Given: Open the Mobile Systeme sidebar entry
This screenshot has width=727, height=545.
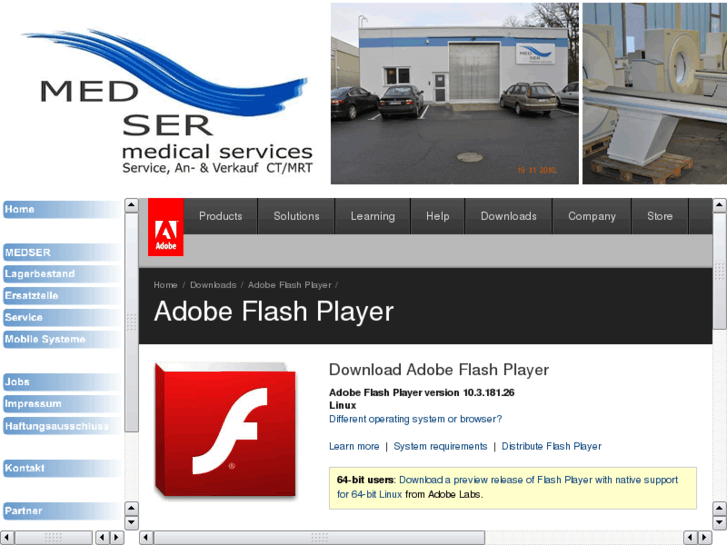Looking at the screenshot, I should click(x=62, y=339).
